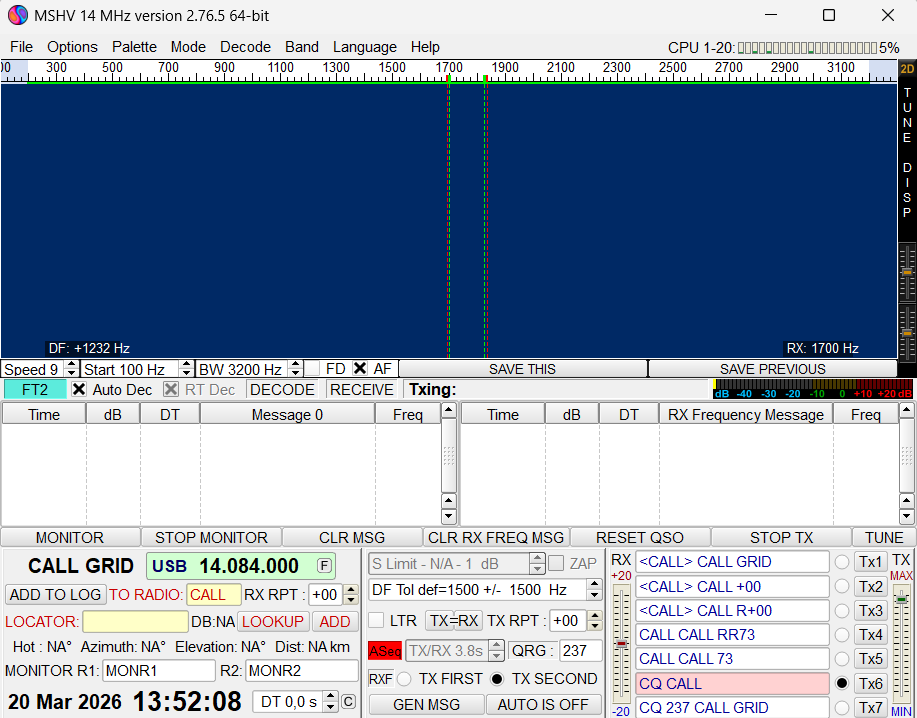
Task: Click the small F button beside frequency
Action: click(325, 565)
